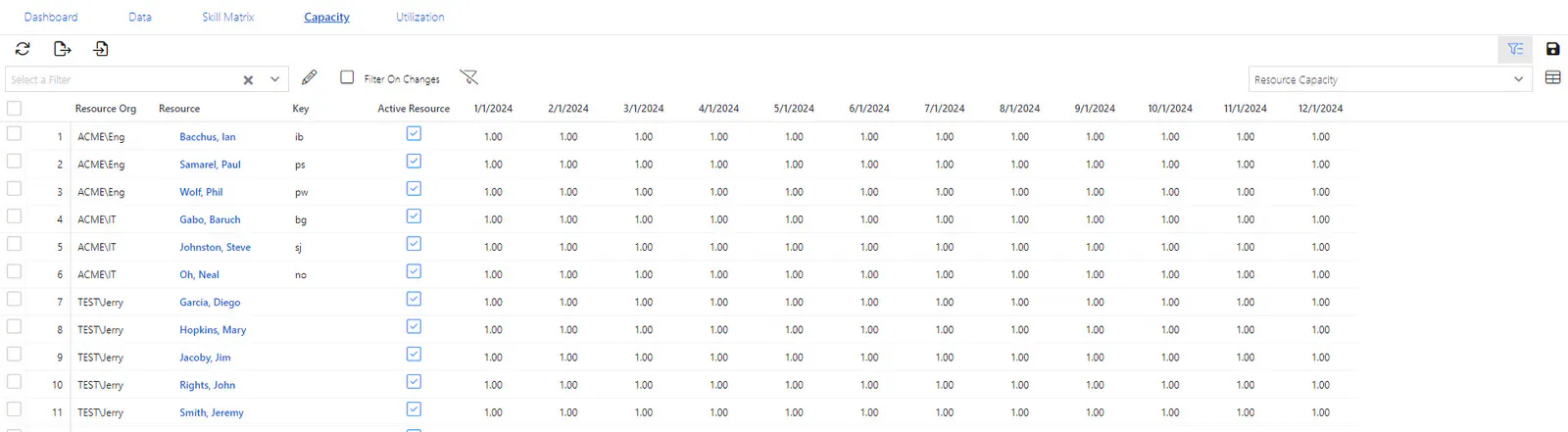Select row checkbox for Gabo, Baruch
The width and height of the screenshot is (1568, 432).
[x=14, y=216]
